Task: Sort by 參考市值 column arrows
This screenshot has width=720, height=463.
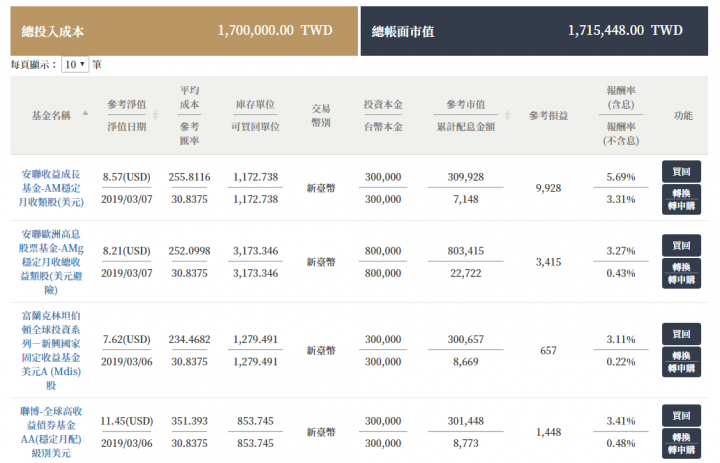Action: [507, 115]
